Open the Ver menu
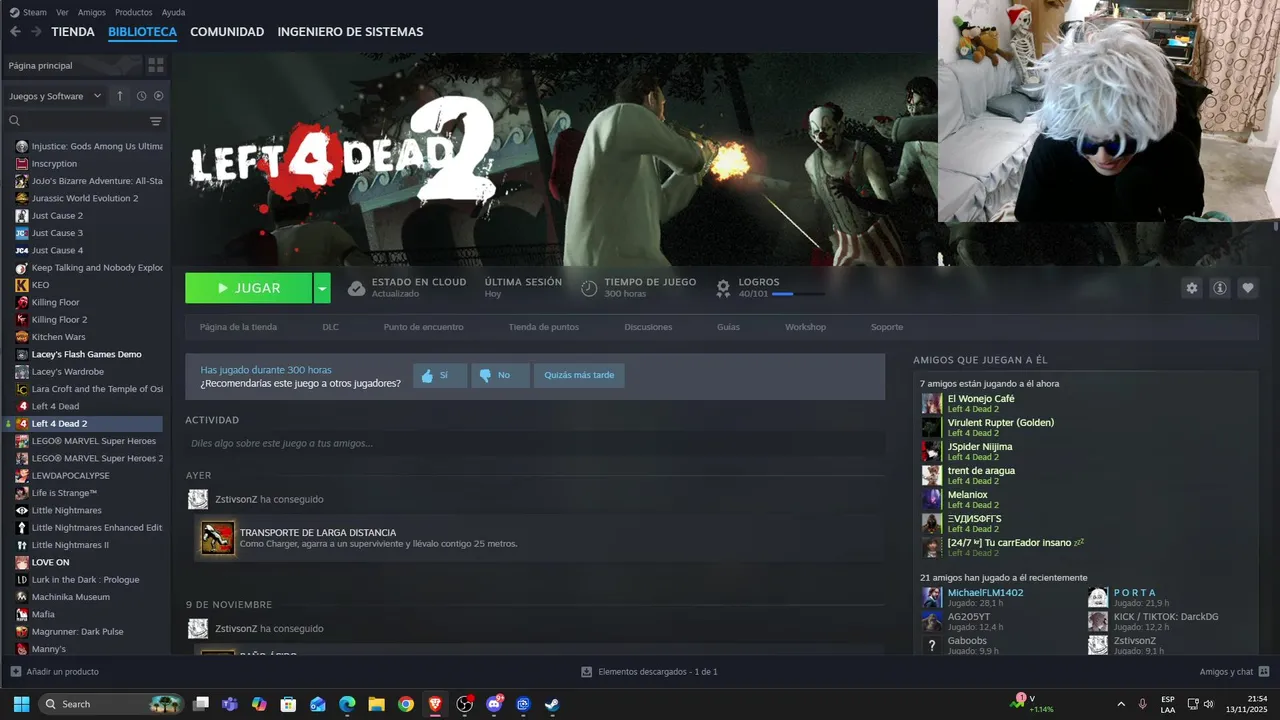 (62, 12)
